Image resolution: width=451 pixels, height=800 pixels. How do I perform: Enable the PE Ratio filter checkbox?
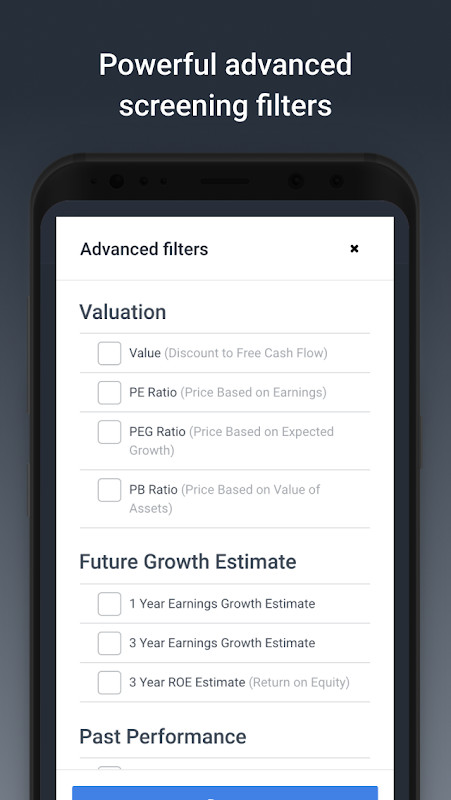point(109,392)
